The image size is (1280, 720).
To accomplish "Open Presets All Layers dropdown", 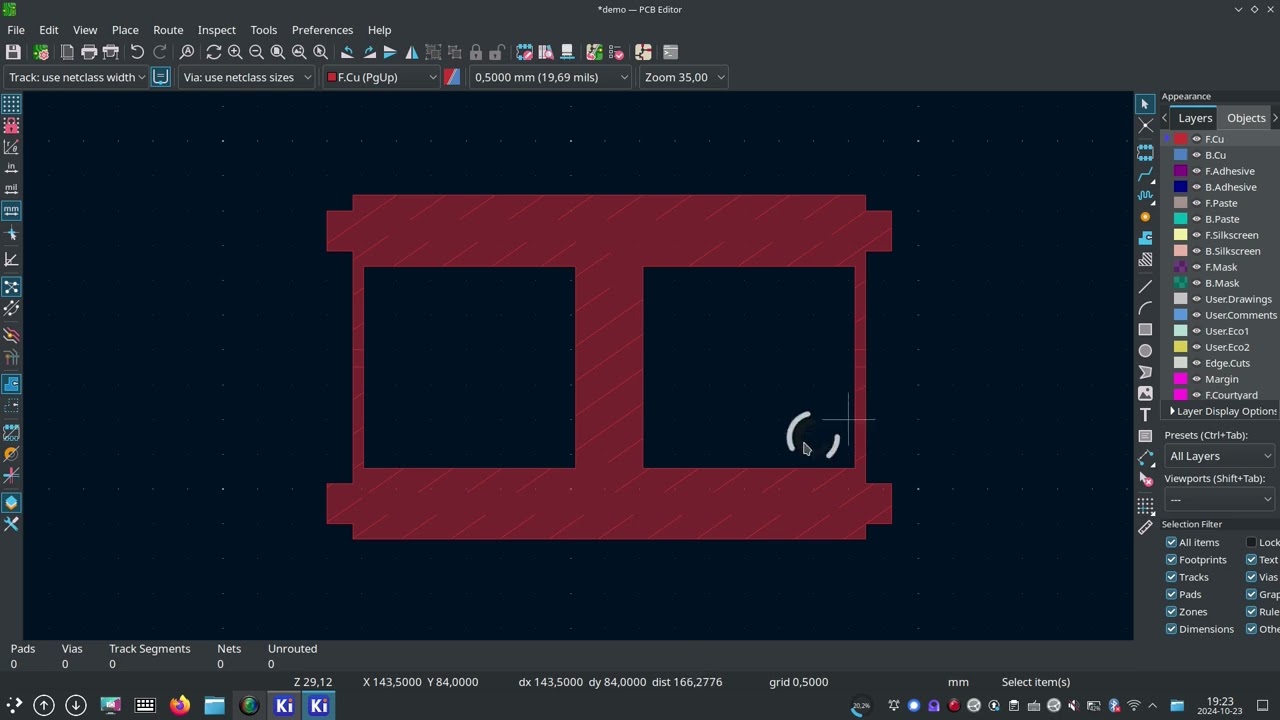I will [x=1220, y=456].
